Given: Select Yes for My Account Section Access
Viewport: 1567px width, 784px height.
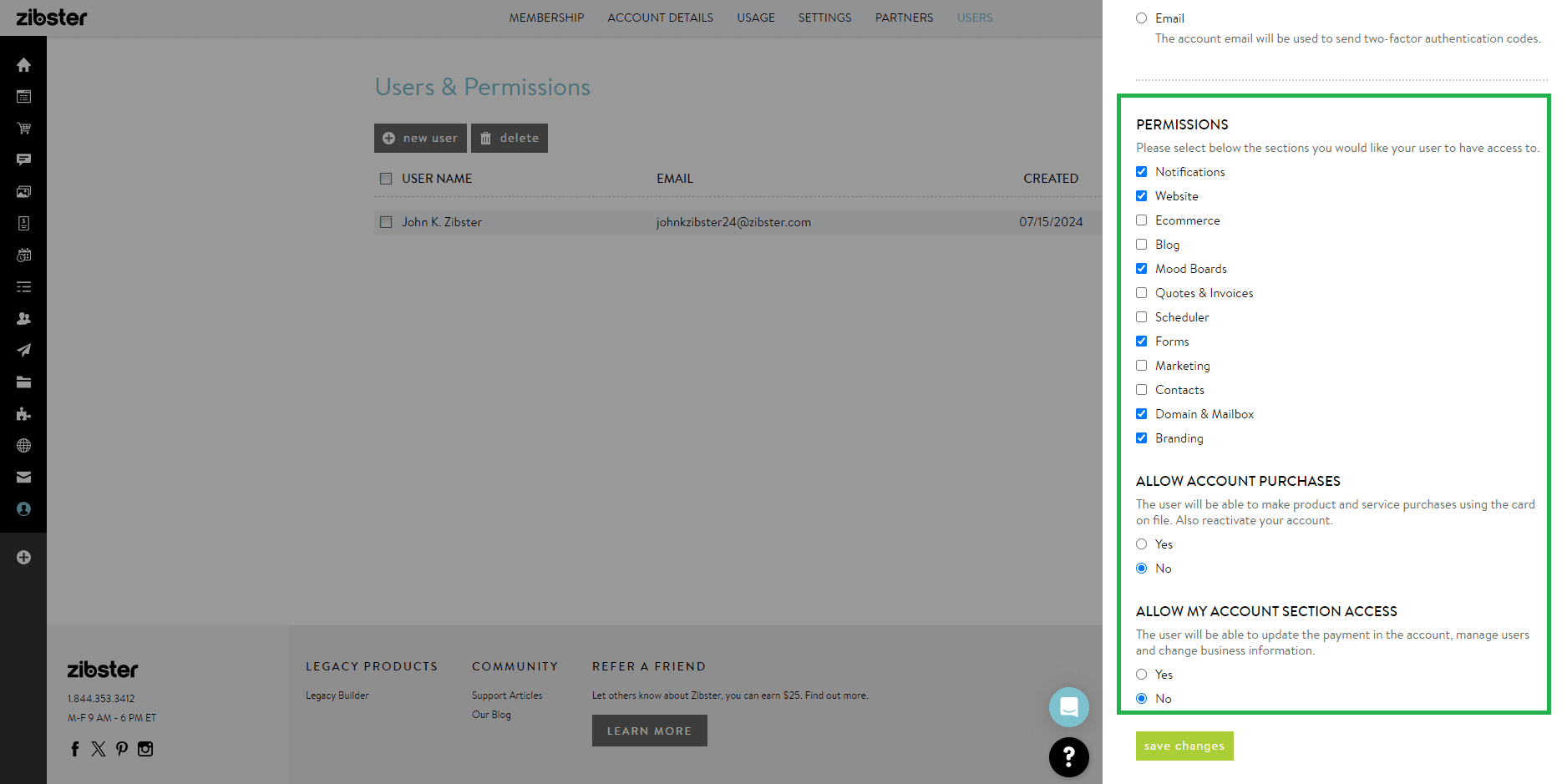Looking at the screenshot, I should (1141, 675).
